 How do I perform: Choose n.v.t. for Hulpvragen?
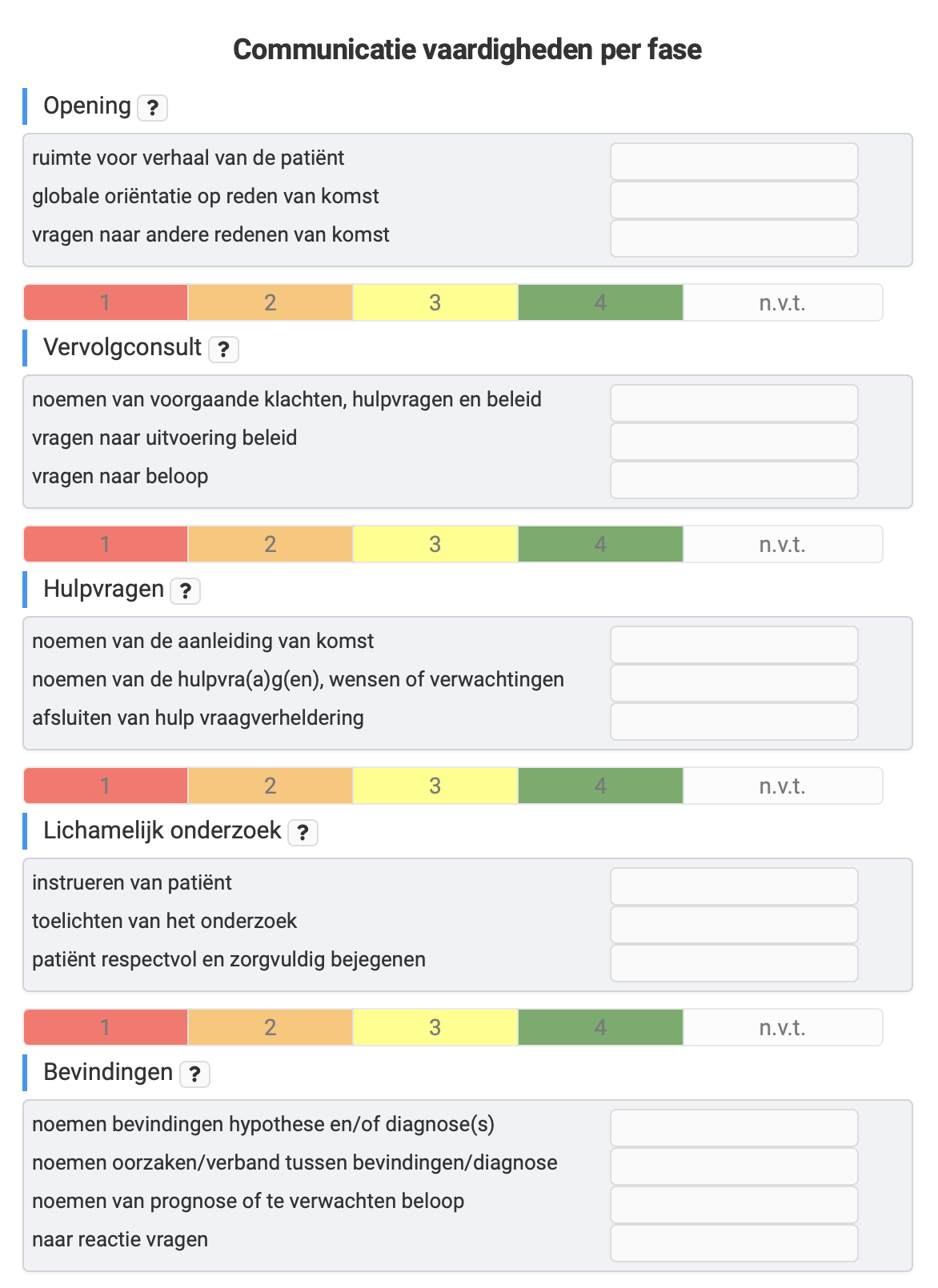pyautogui.click(x=782, y=786)
